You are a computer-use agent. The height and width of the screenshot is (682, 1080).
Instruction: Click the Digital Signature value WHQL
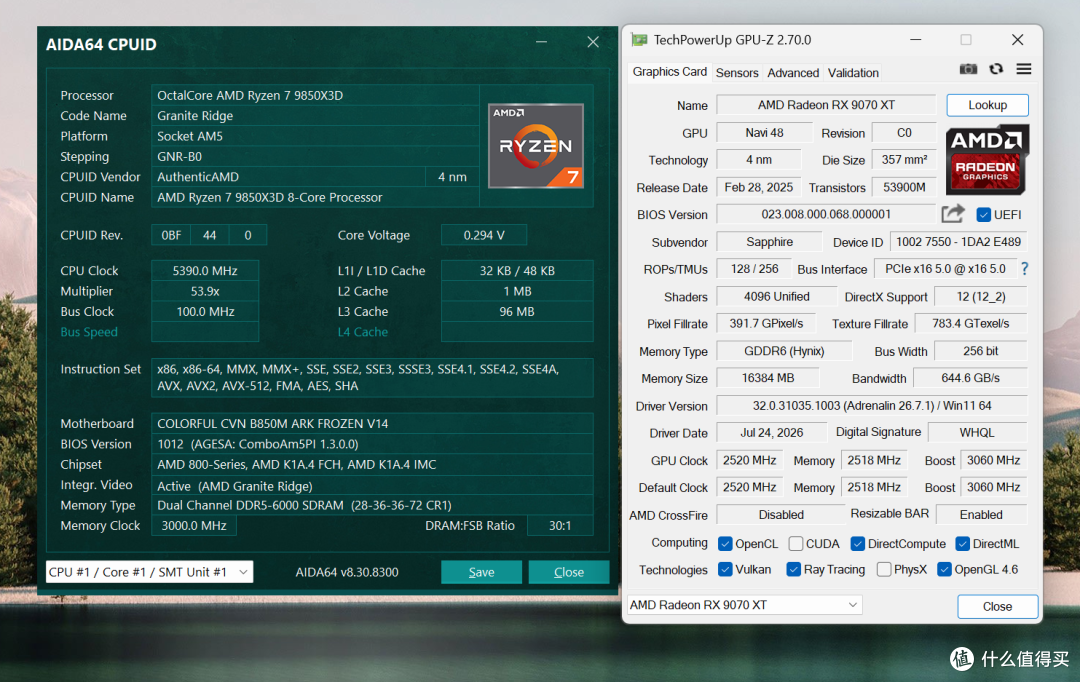point(977,433)
